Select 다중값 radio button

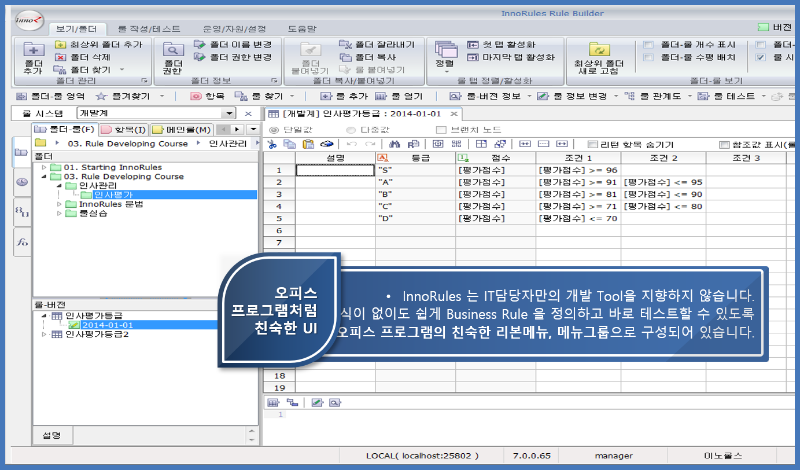tap(351, 130)
